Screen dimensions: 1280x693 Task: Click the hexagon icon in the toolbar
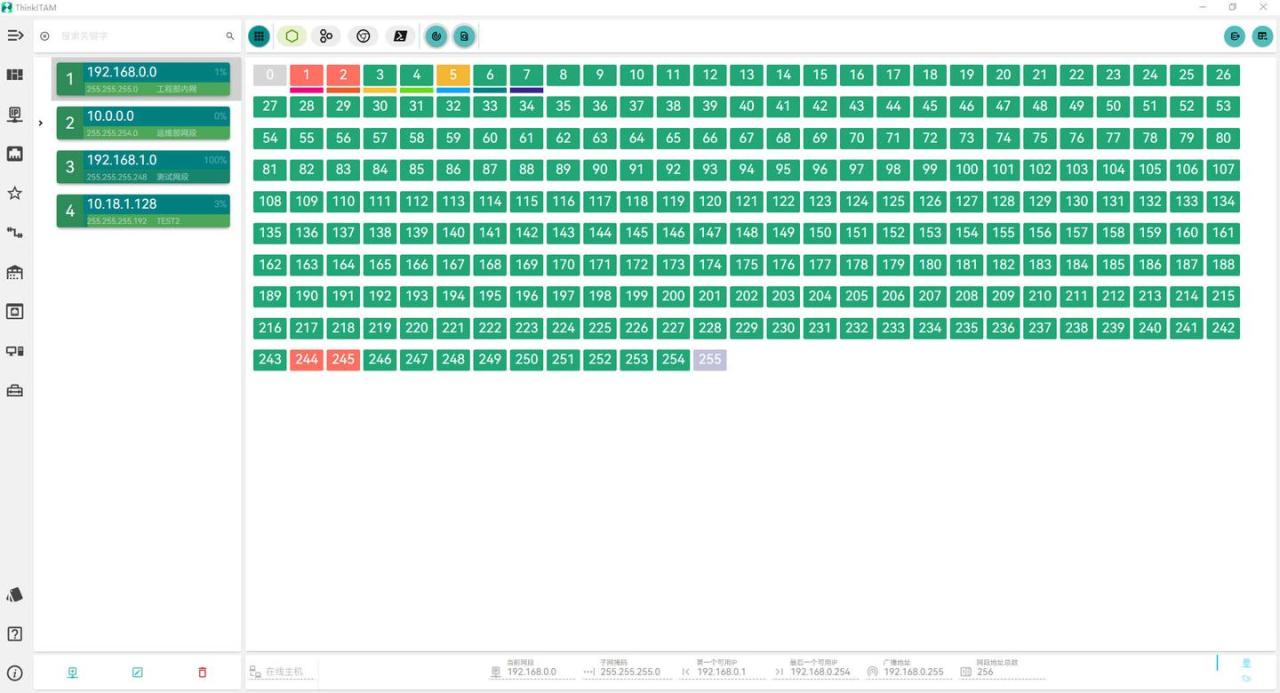[292, 36]
